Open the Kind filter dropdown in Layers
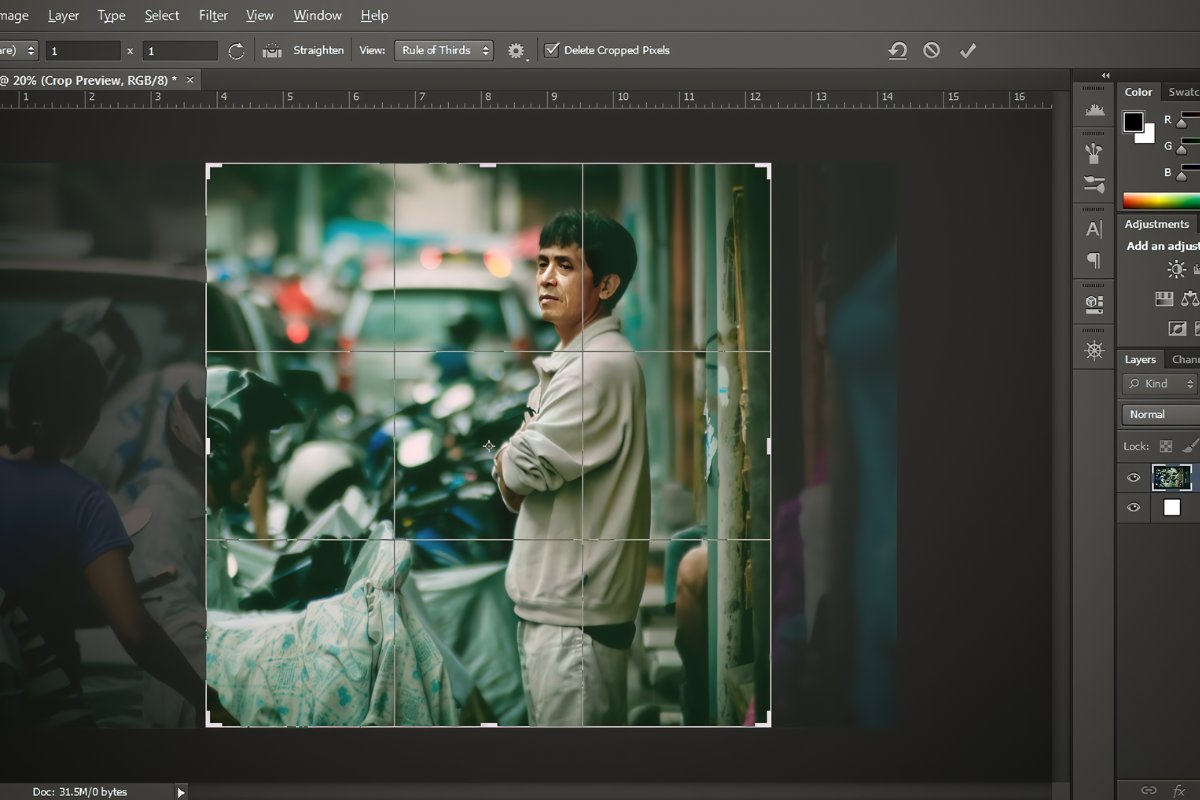The image size is (1200, 800). [1158, 384]
